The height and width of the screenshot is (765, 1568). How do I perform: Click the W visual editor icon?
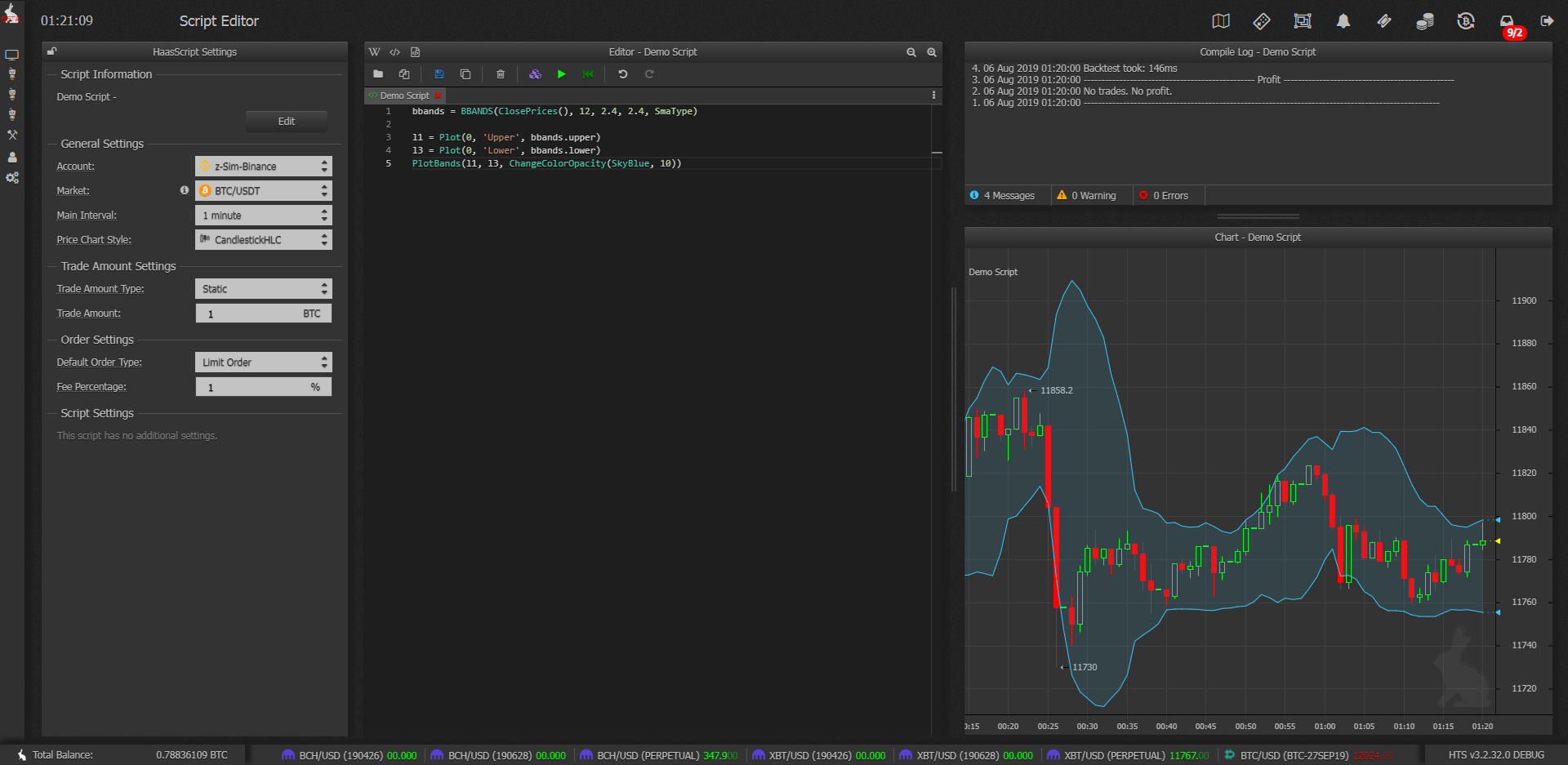pyautogui.click(x=374, y=51)
